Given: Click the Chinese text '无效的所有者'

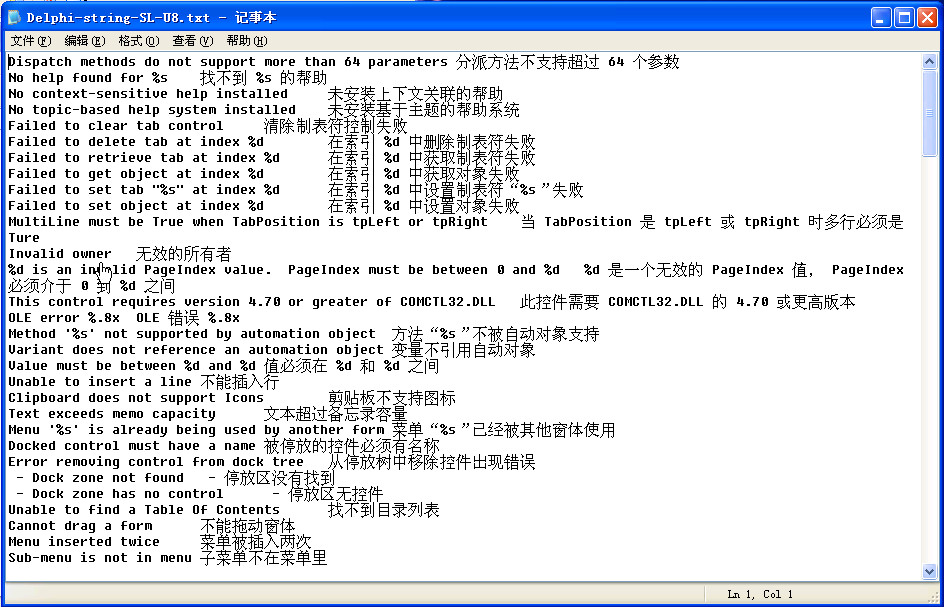Looking at the screenshot, I should [184, 254].
